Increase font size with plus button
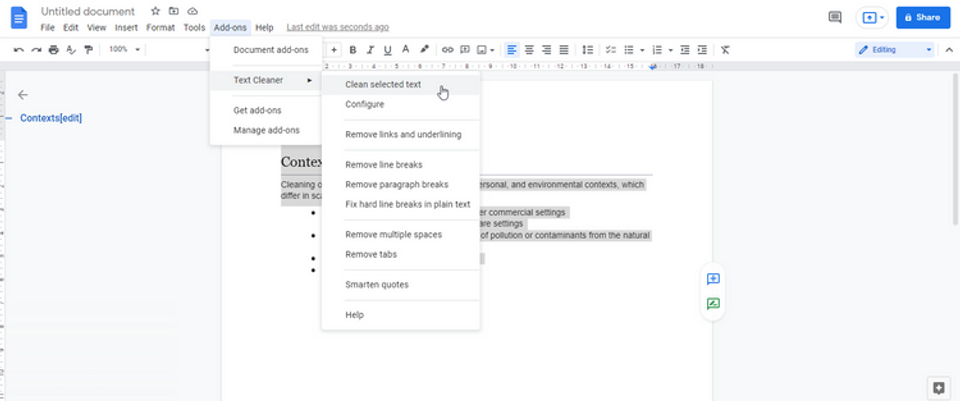 click(x=334, y=50)
